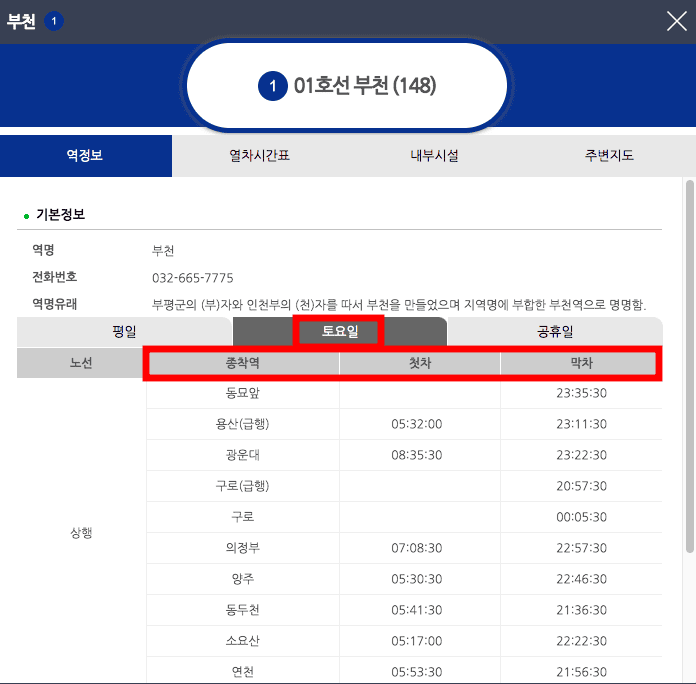Viewport: 696px width, 684px height.
Task: Click last train time 22:57:30
Action: [x=581, y=548]
